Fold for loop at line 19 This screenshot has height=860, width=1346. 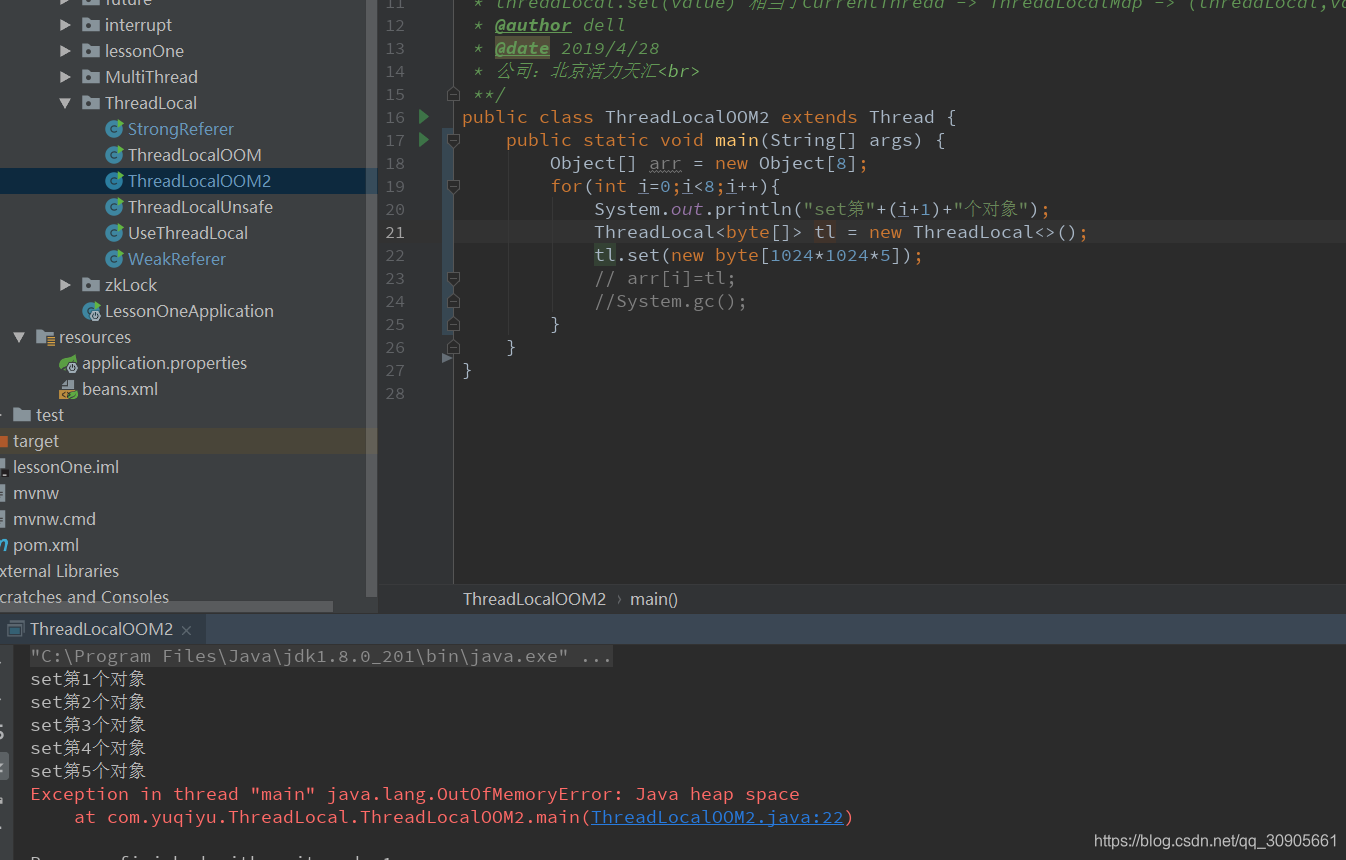[453, 187]
